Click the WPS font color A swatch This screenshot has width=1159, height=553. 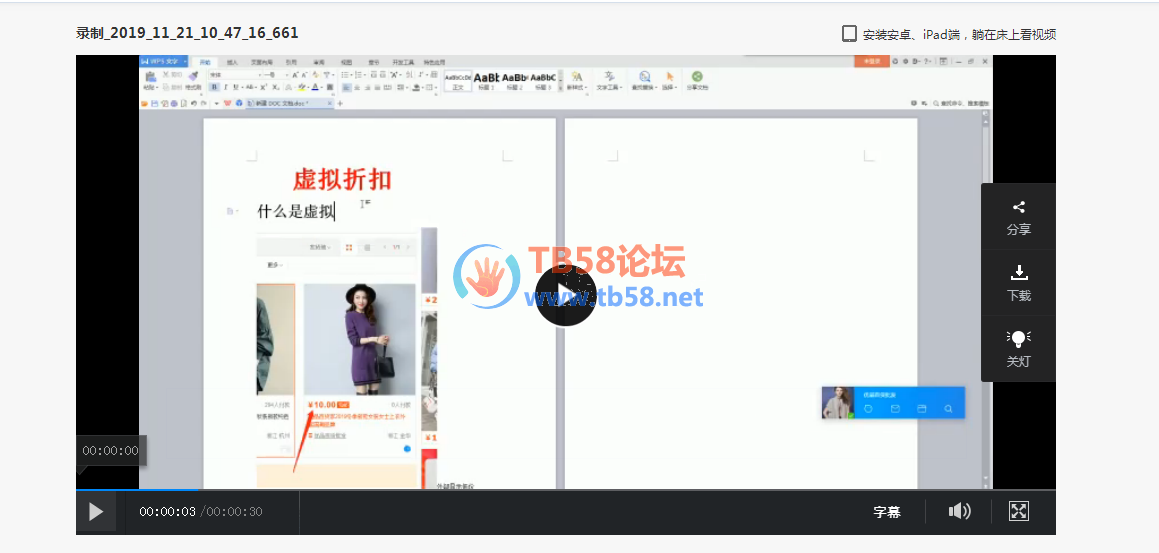(315, 87)
